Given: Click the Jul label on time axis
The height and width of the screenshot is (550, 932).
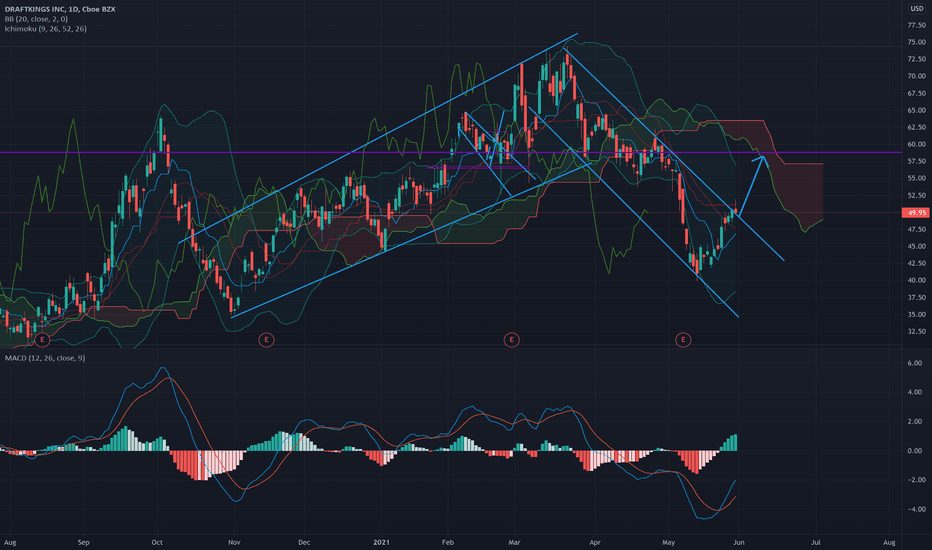Looking at the screenshot, I should click(816, 542).
